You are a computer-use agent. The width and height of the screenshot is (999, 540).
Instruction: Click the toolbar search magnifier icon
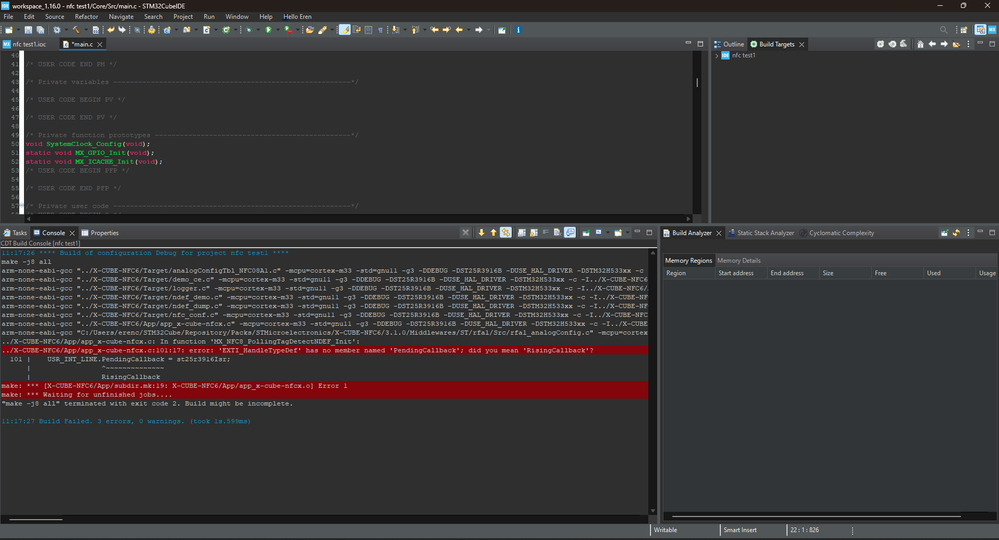click(944, 30)
